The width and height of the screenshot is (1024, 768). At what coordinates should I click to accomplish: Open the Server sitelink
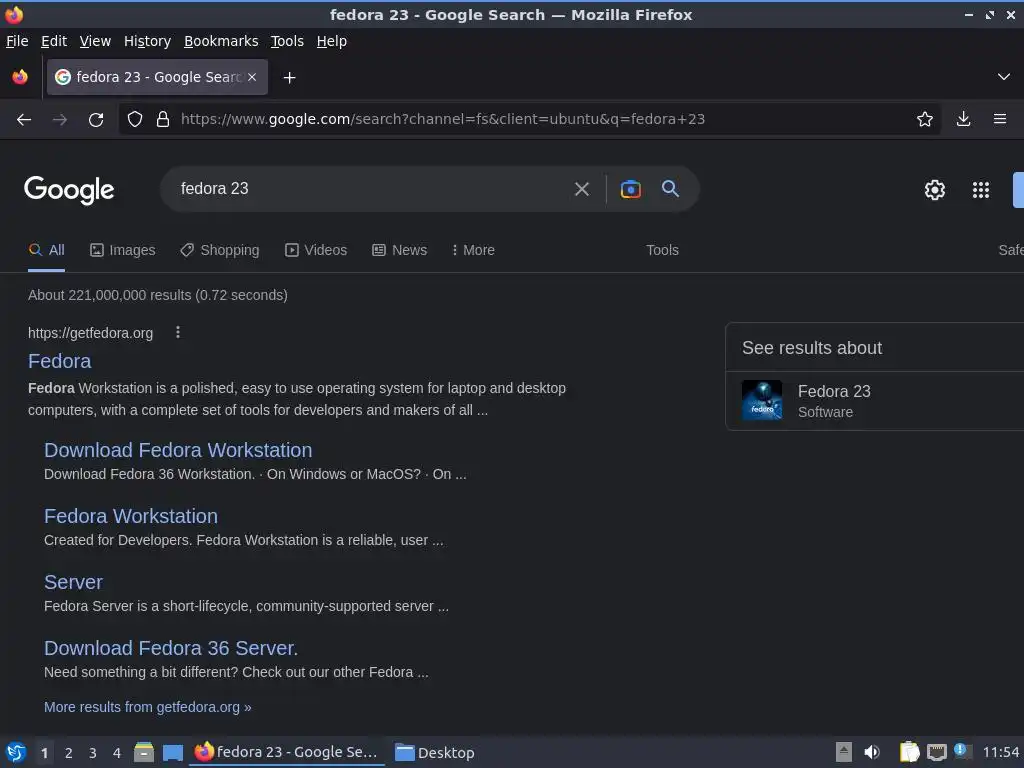pyautogui.click(x=73, y=582)
